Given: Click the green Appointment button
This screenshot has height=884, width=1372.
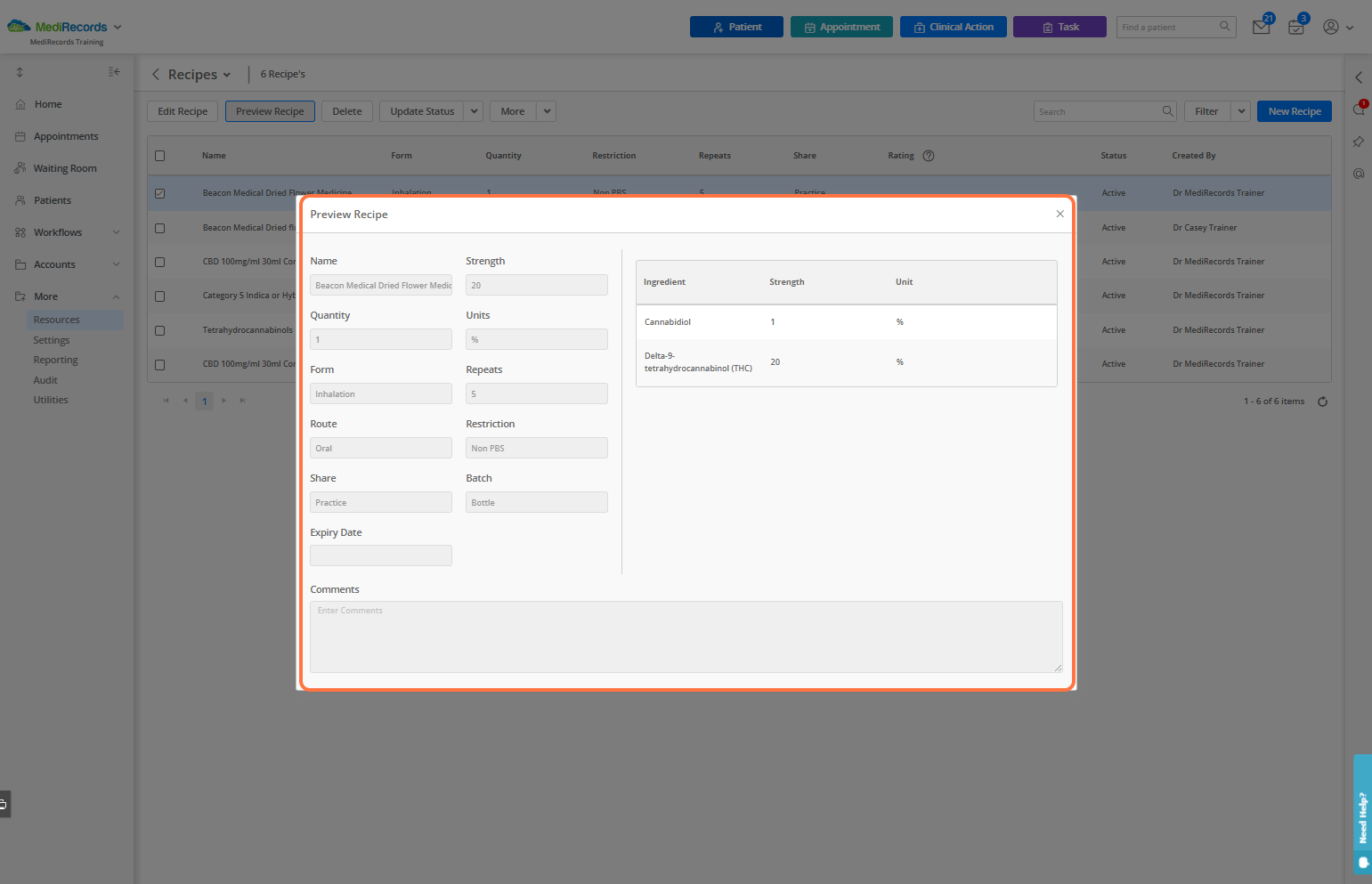Looking at the screenshot, I should 841,27.
